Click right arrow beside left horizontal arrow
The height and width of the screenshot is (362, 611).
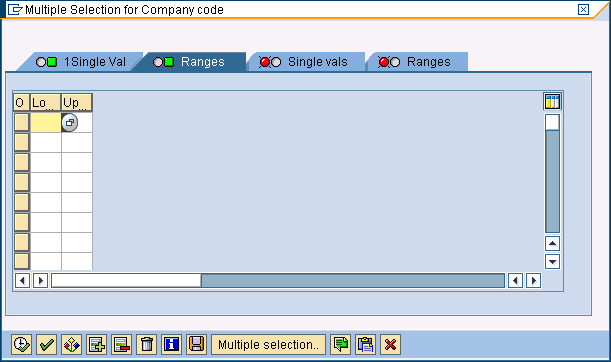41,281
